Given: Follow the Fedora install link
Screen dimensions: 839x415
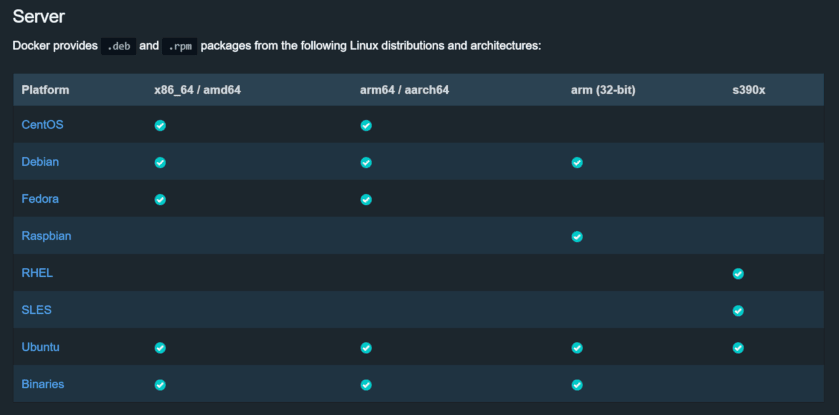Looking at the screenshot, I should coord(40,198).
